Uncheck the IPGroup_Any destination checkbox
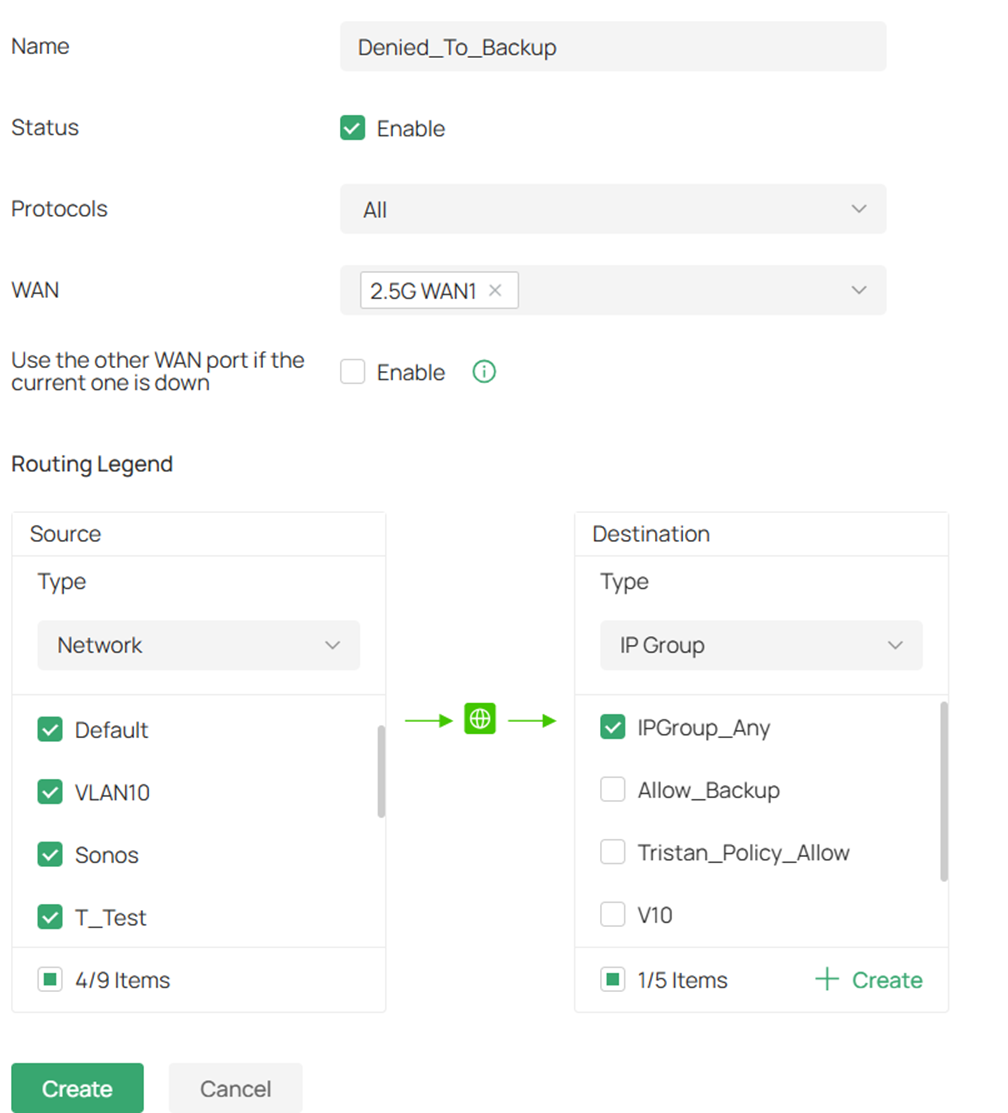1008x1113 pixels. pyautogui.click(x=613, y=727)
